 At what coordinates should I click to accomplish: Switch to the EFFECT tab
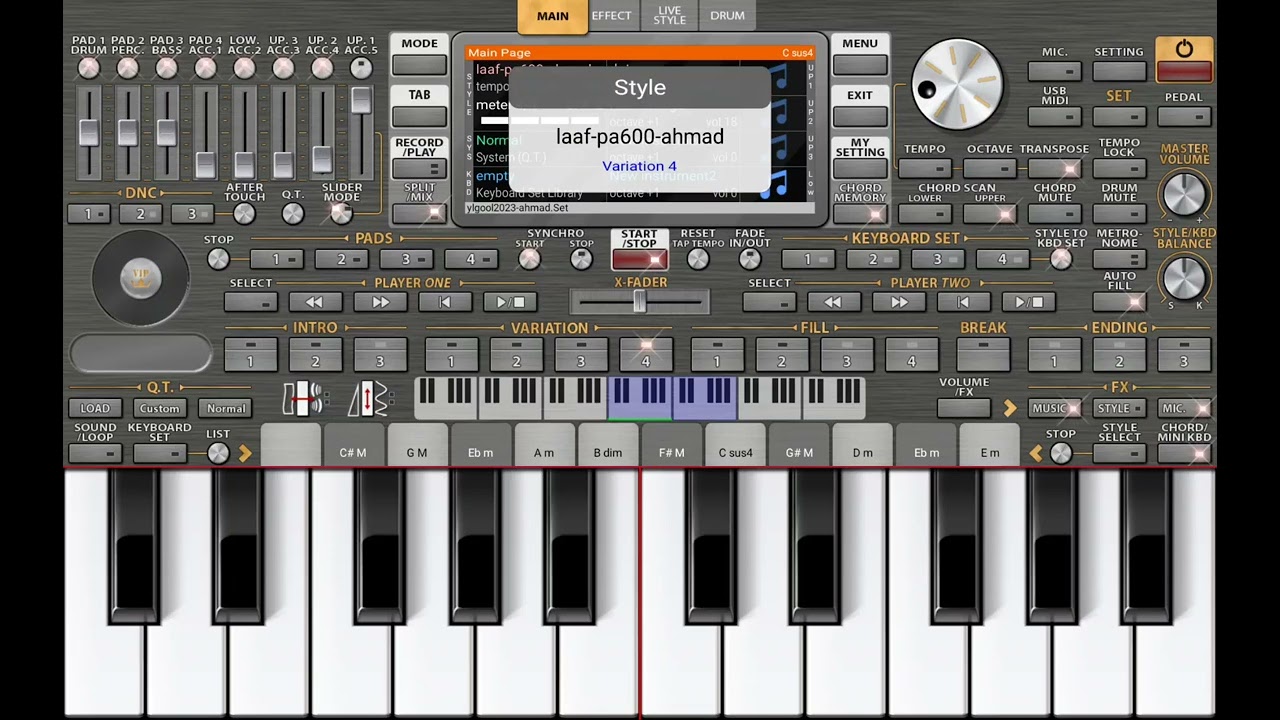point(611,16)
